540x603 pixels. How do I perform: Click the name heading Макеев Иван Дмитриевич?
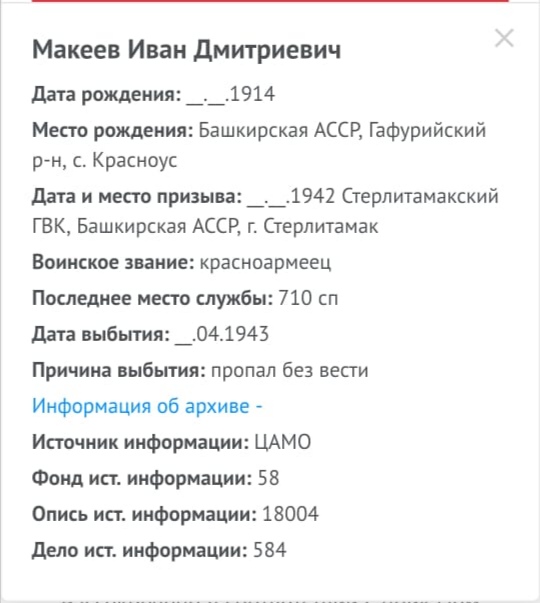(187, 50)
